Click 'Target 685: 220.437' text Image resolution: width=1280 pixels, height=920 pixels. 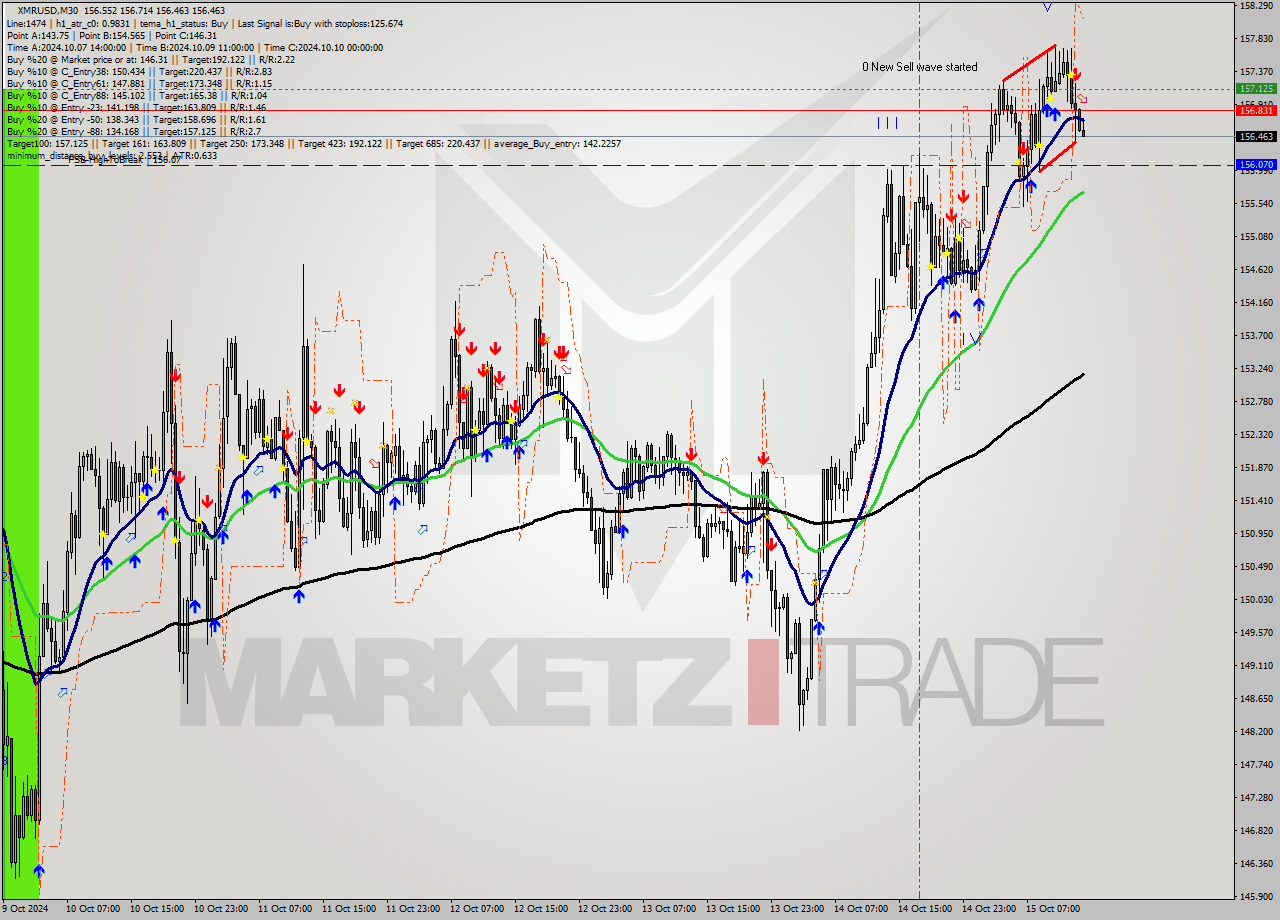click(x=437, y=143)
